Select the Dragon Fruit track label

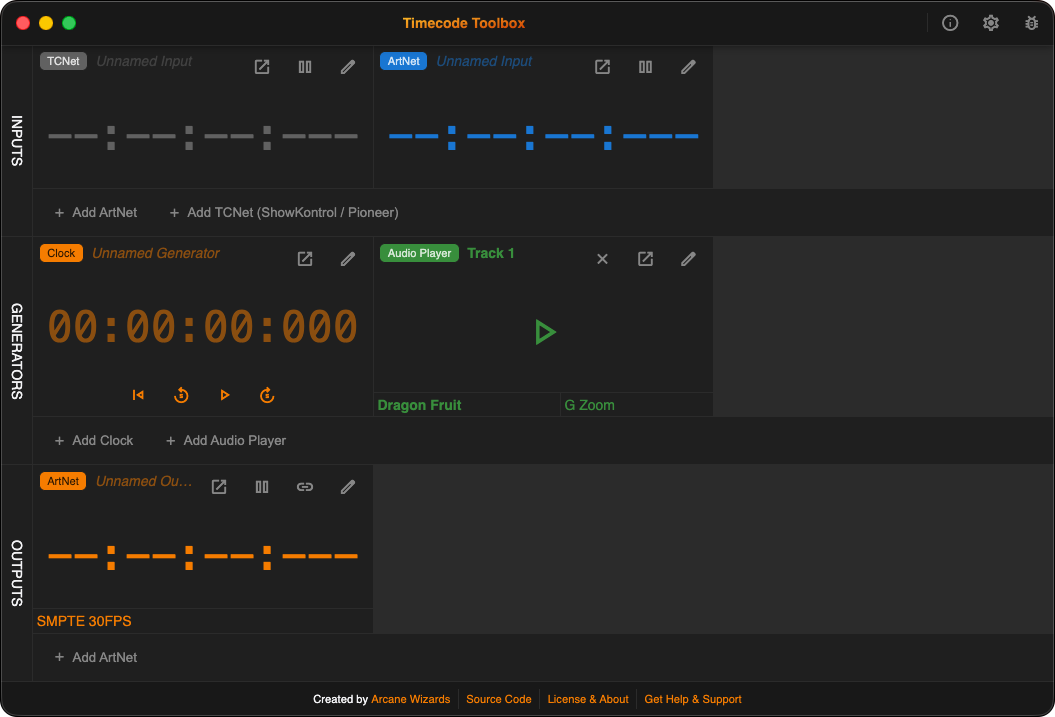pos(419,405)
